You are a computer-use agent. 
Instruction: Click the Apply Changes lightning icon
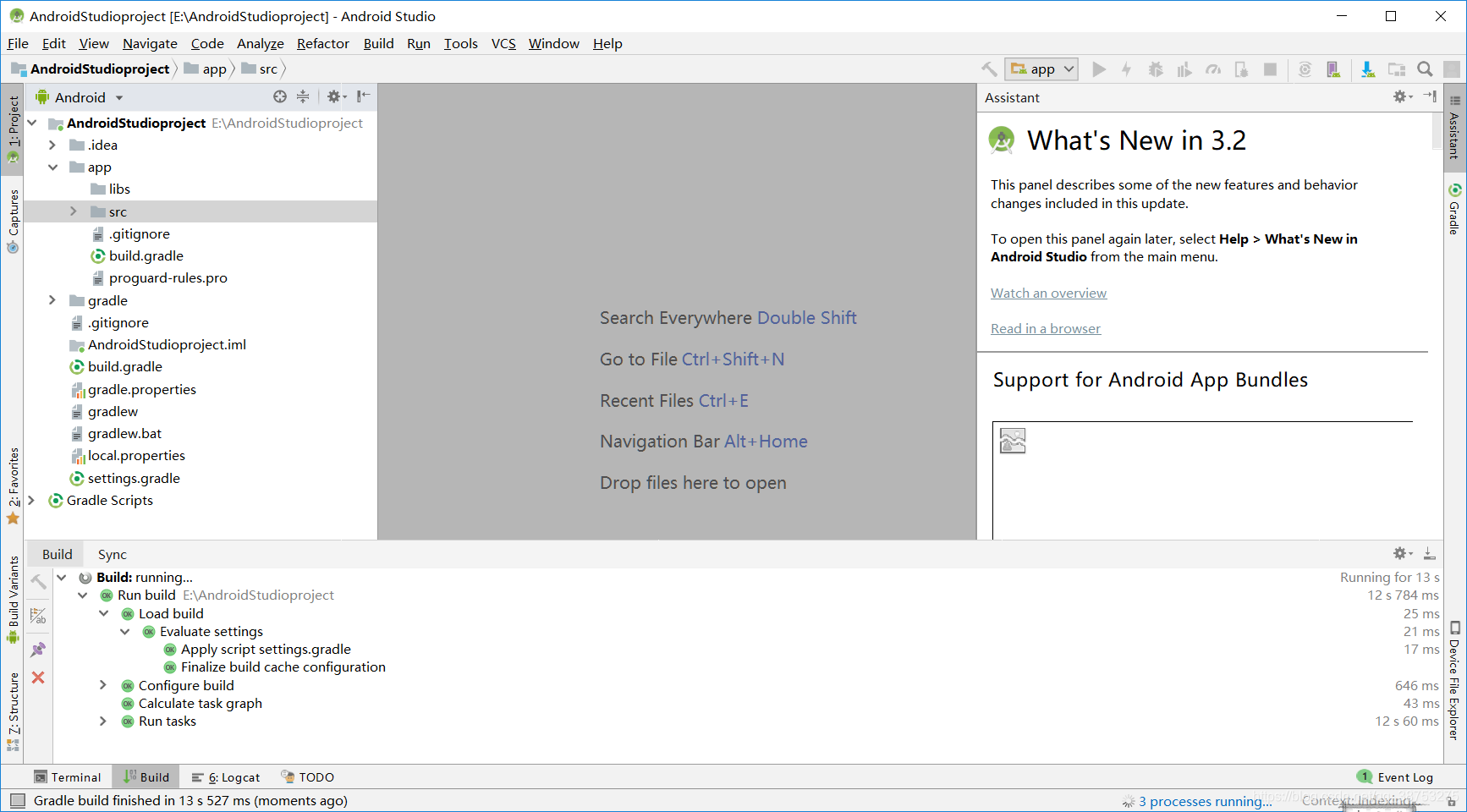coord(1127,69)
